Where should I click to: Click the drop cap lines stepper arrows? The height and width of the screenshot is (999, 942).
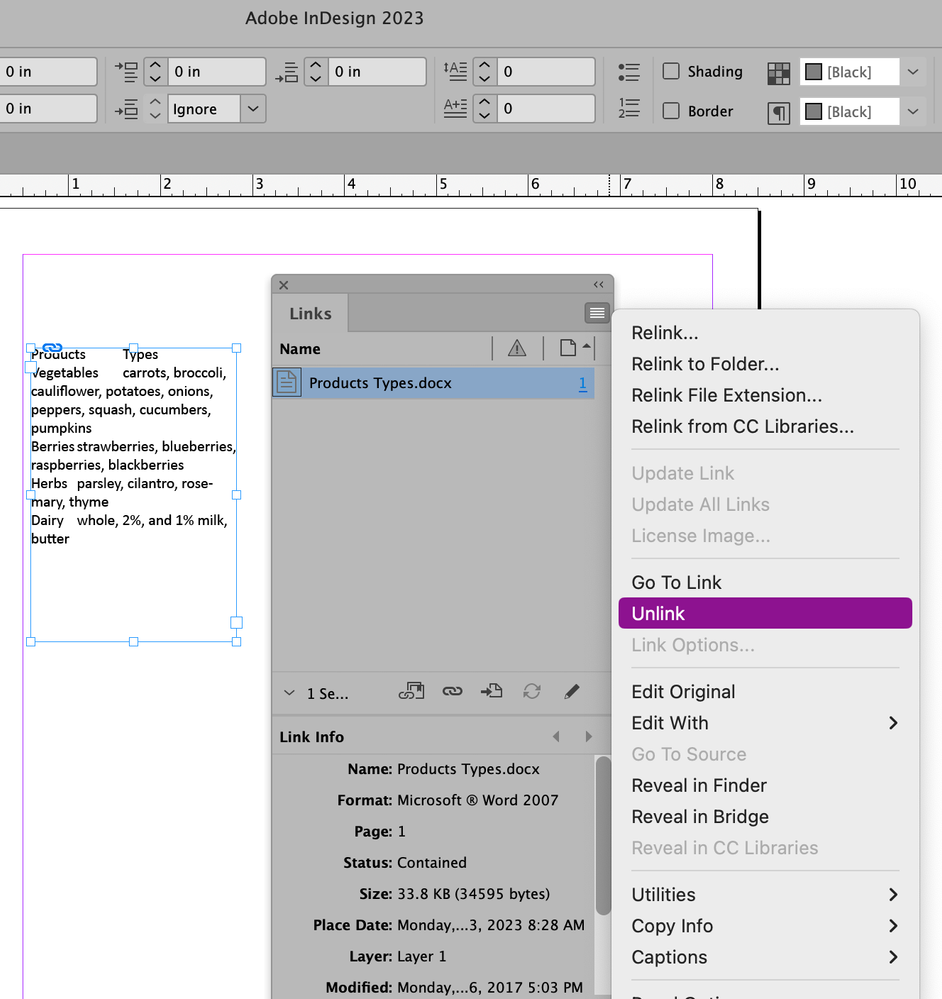coord(485,71)
